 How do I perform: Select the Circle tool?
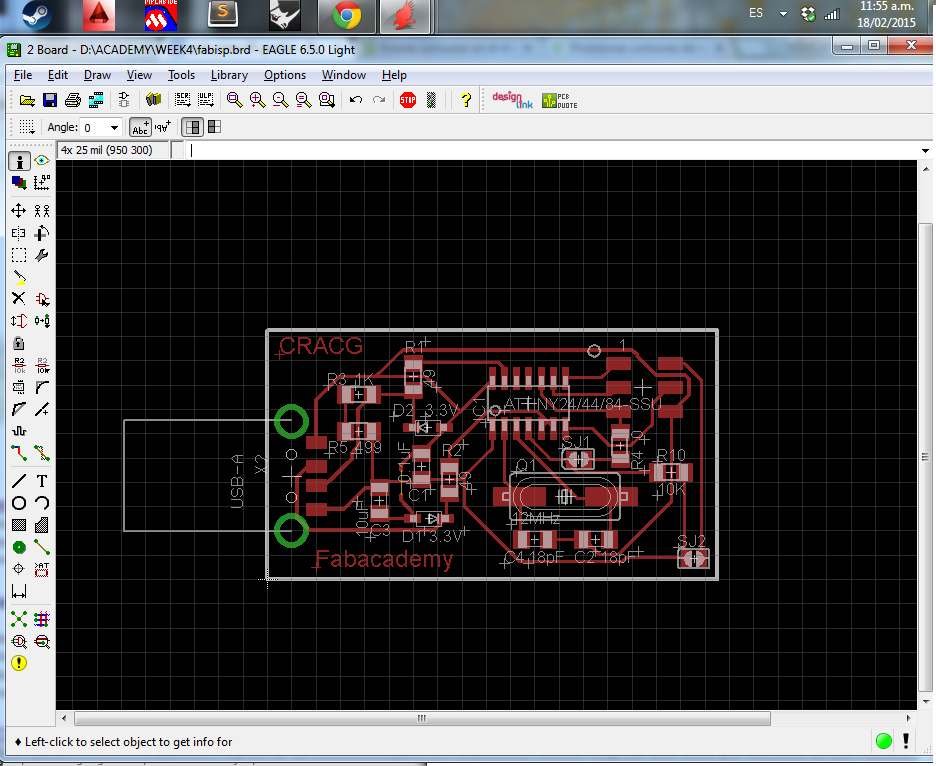[19, 503]
